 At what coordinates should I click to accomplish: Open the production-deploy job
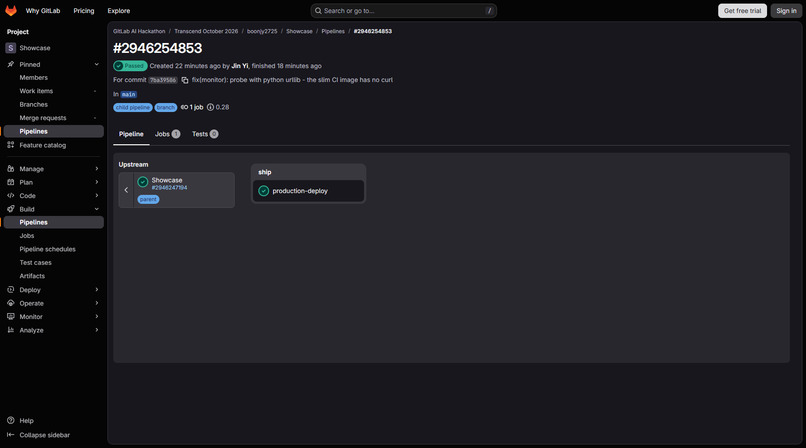[308, 191]
